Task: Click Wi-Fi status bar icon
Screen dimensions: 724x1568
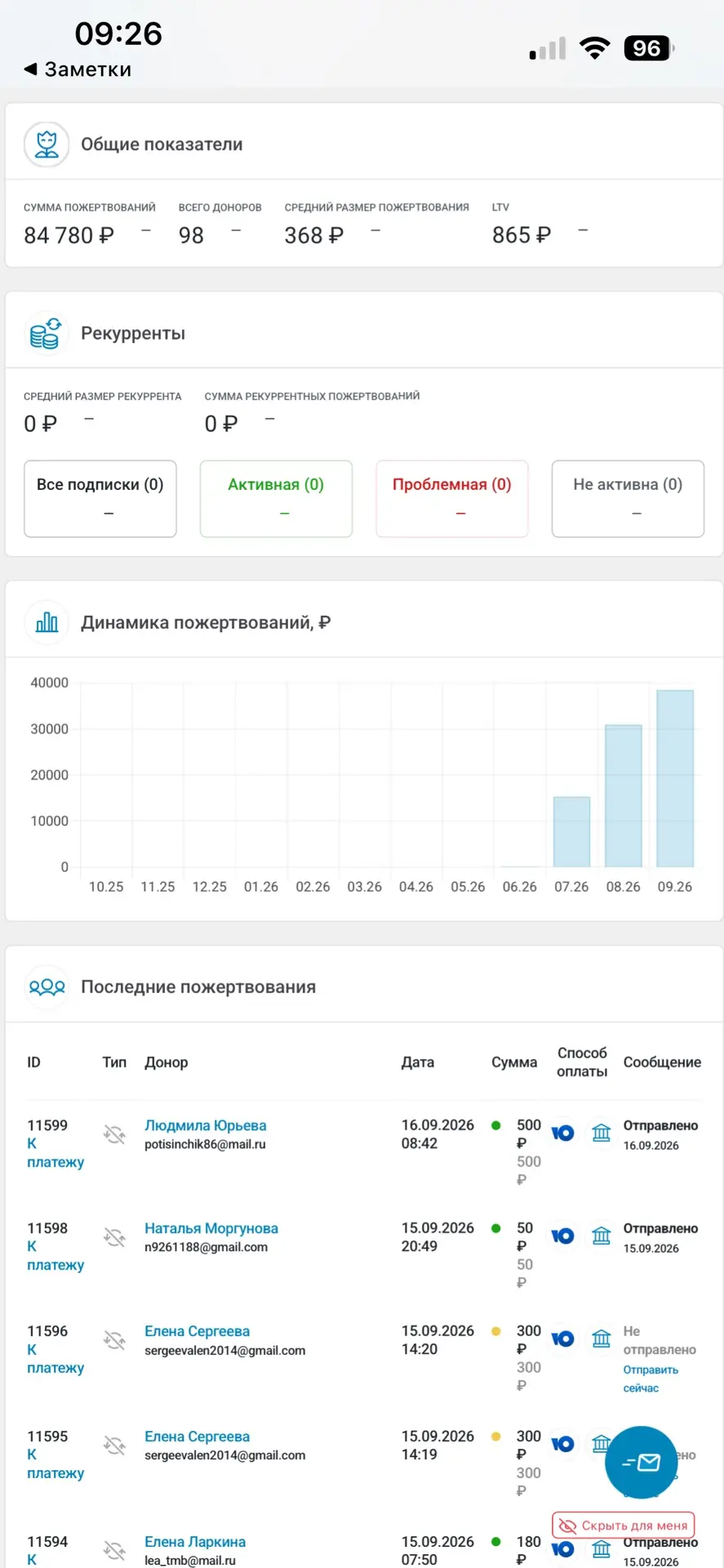Action: 595,48
